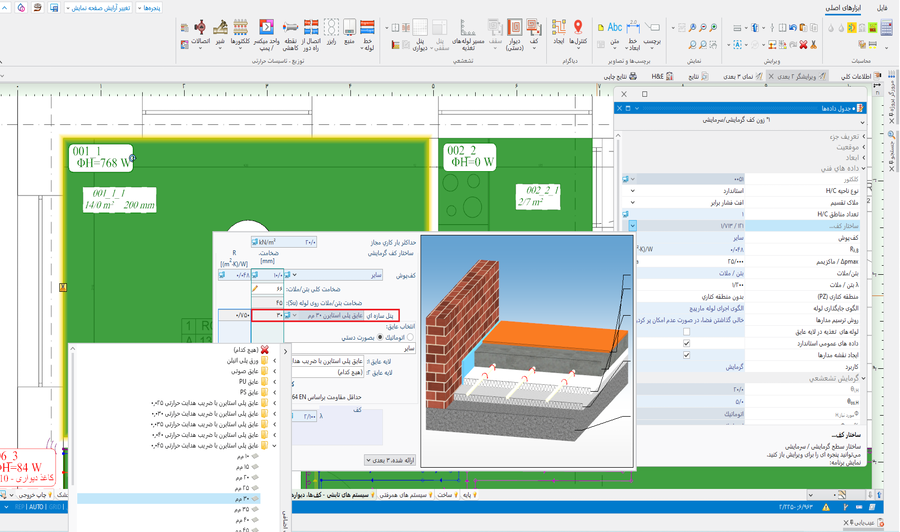Select the رایزر riser tool icon
The image size is (900, 532).
pyautogui.click(x=331, y=28)
